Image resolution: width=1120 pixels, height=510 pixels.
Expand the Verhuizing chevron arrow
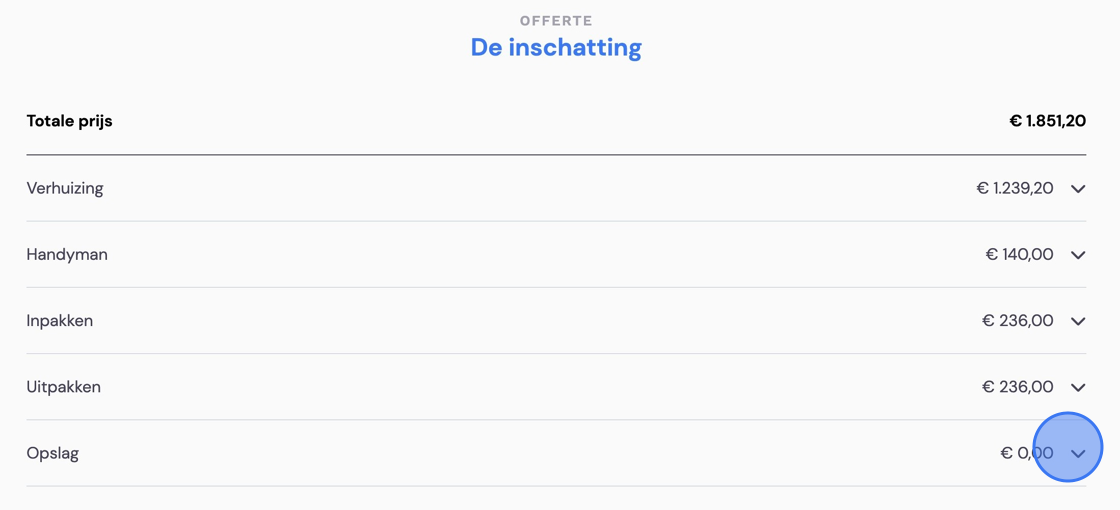click(x=1078, y=189)
